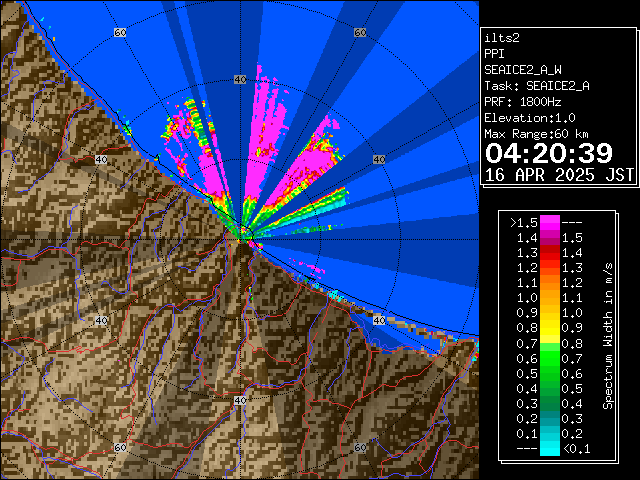Pick the red legend swatch beside 1.3

(550, 253)
